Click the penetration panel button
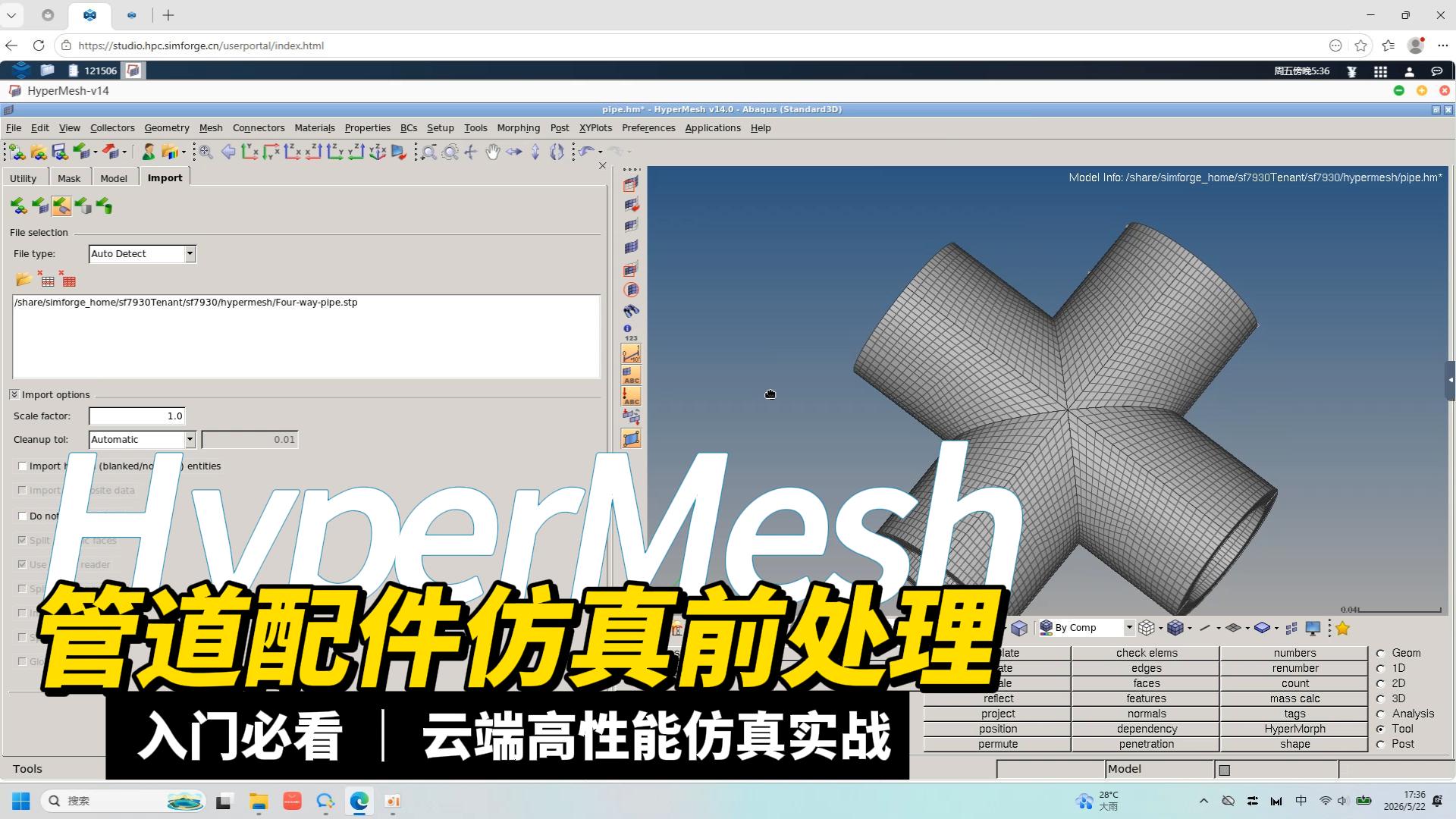The image size is (1456, 819). [x=1146, y=744]
